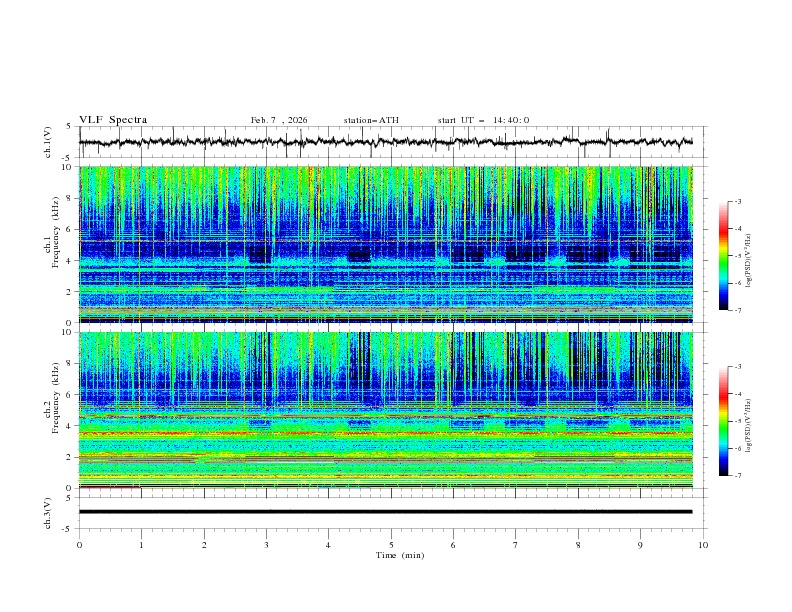Image resolution: width=792 pixels, height=612 pixels.
Task: Click time axis tick label "1"
Action: click(x=141, y=545)
